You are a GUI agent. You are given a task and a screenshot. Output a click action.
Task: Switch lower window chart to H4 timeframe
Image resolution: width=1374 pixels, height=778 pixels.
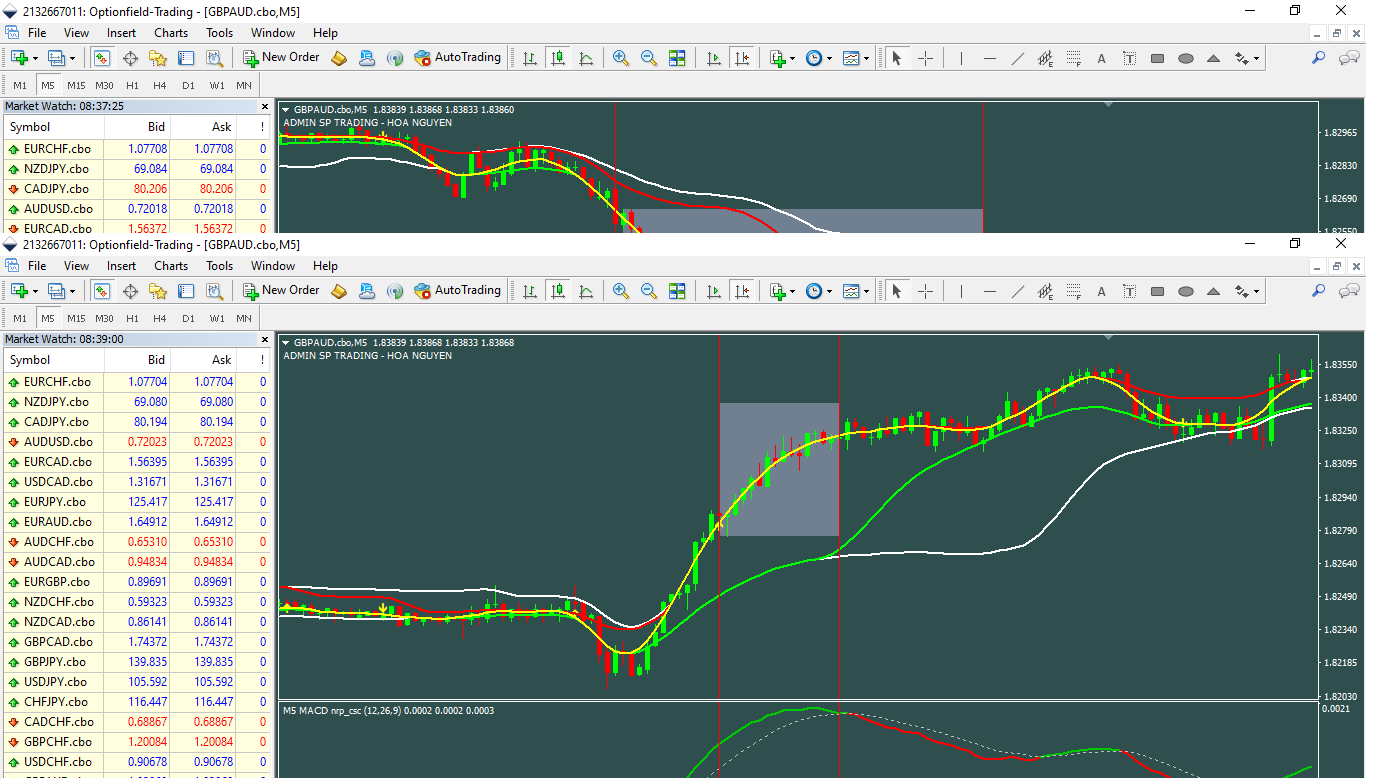[160, 318]
